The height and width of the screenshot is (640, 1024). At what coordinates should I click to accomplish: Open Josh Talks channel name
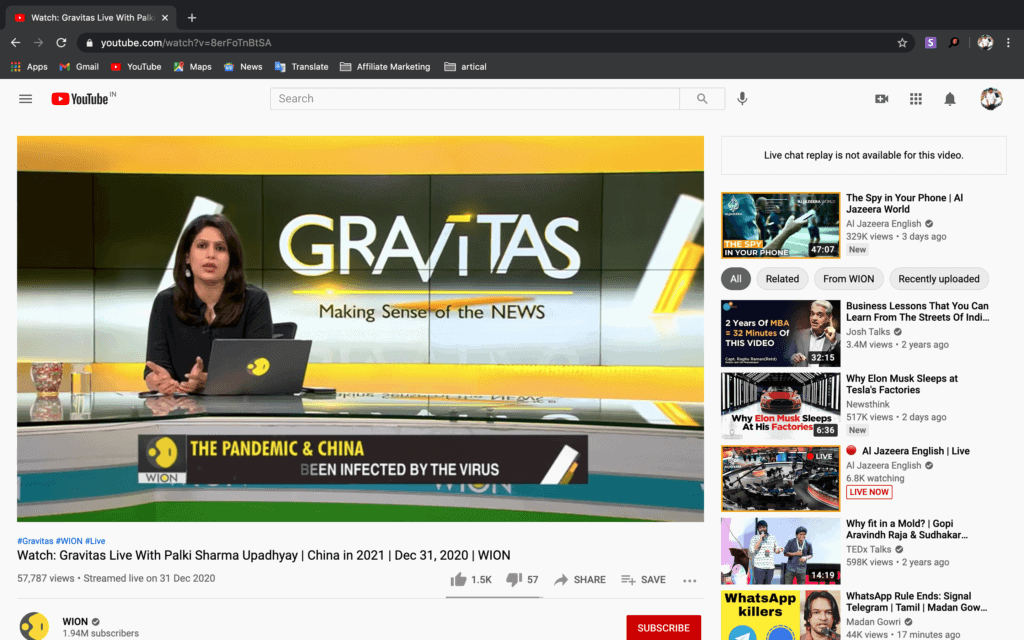(868, 332)
